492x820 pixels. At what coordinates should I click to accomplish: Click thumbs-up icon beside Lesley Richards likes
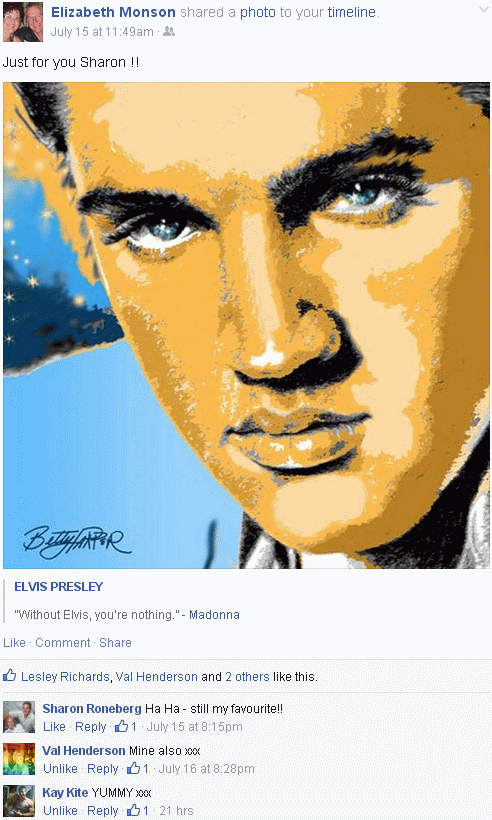coord(9,676)
